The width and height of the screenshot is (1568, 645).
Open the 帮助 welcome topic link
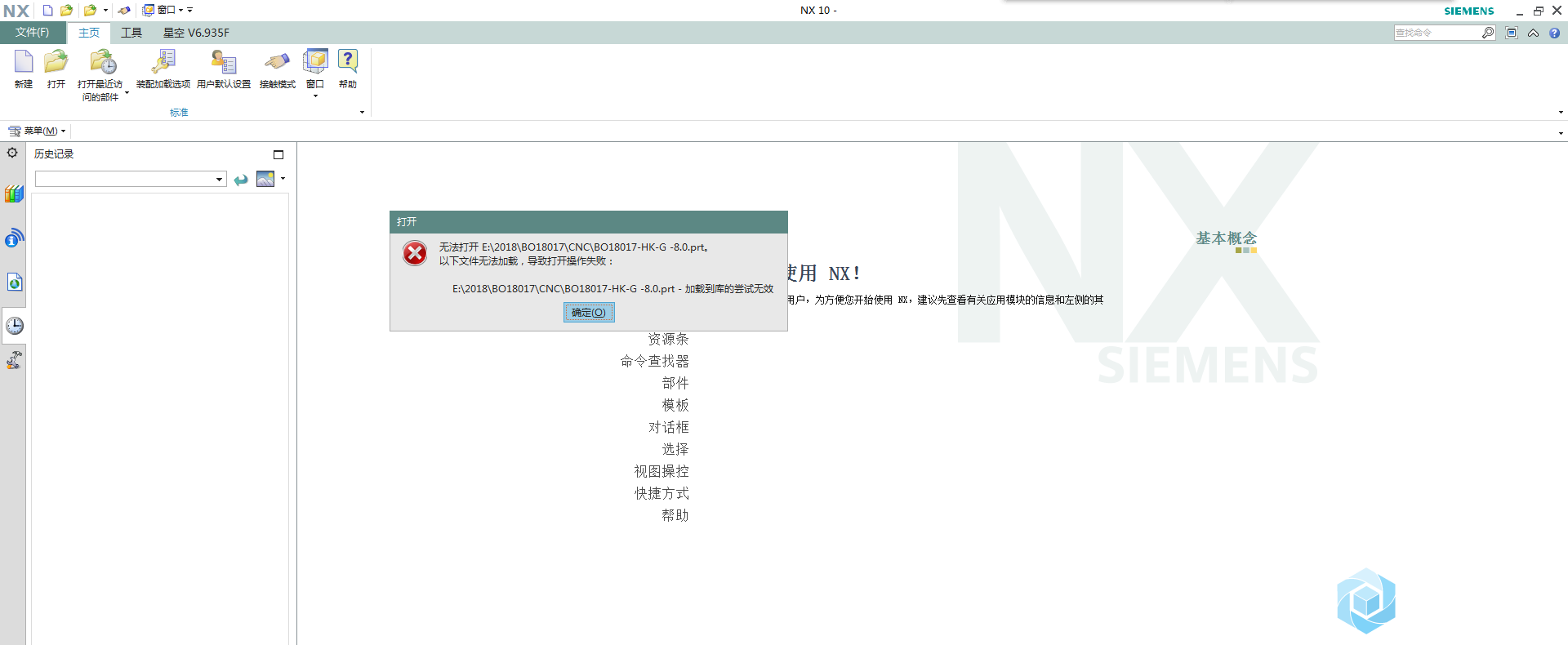675,515
